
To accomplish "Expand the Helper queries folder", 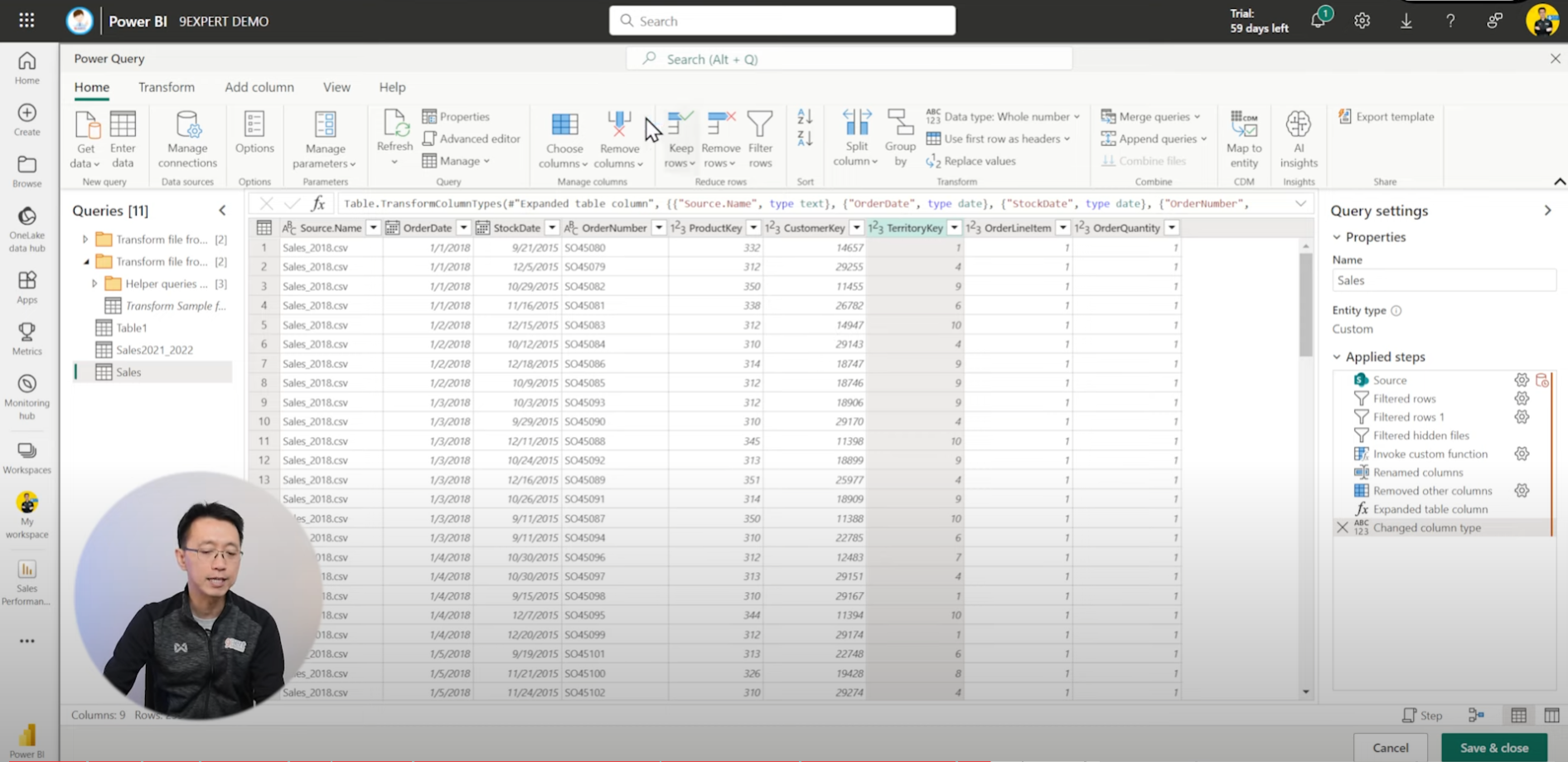I will (94, 283).
